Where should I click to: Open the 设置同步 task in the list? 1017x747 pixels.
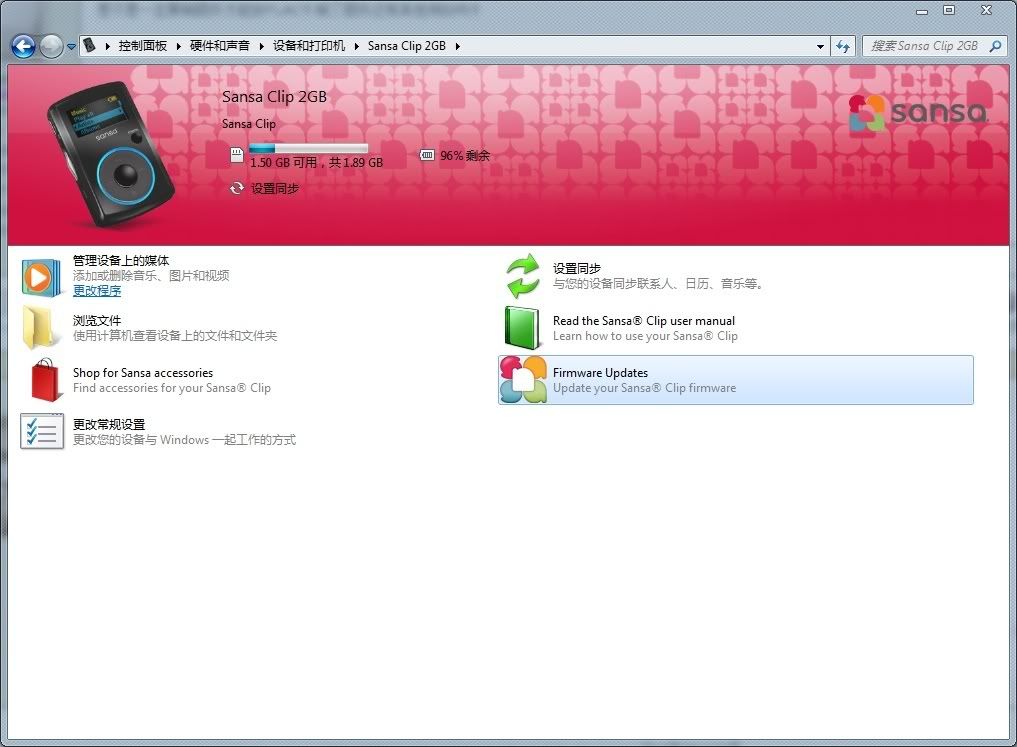(x=577, y=268)
